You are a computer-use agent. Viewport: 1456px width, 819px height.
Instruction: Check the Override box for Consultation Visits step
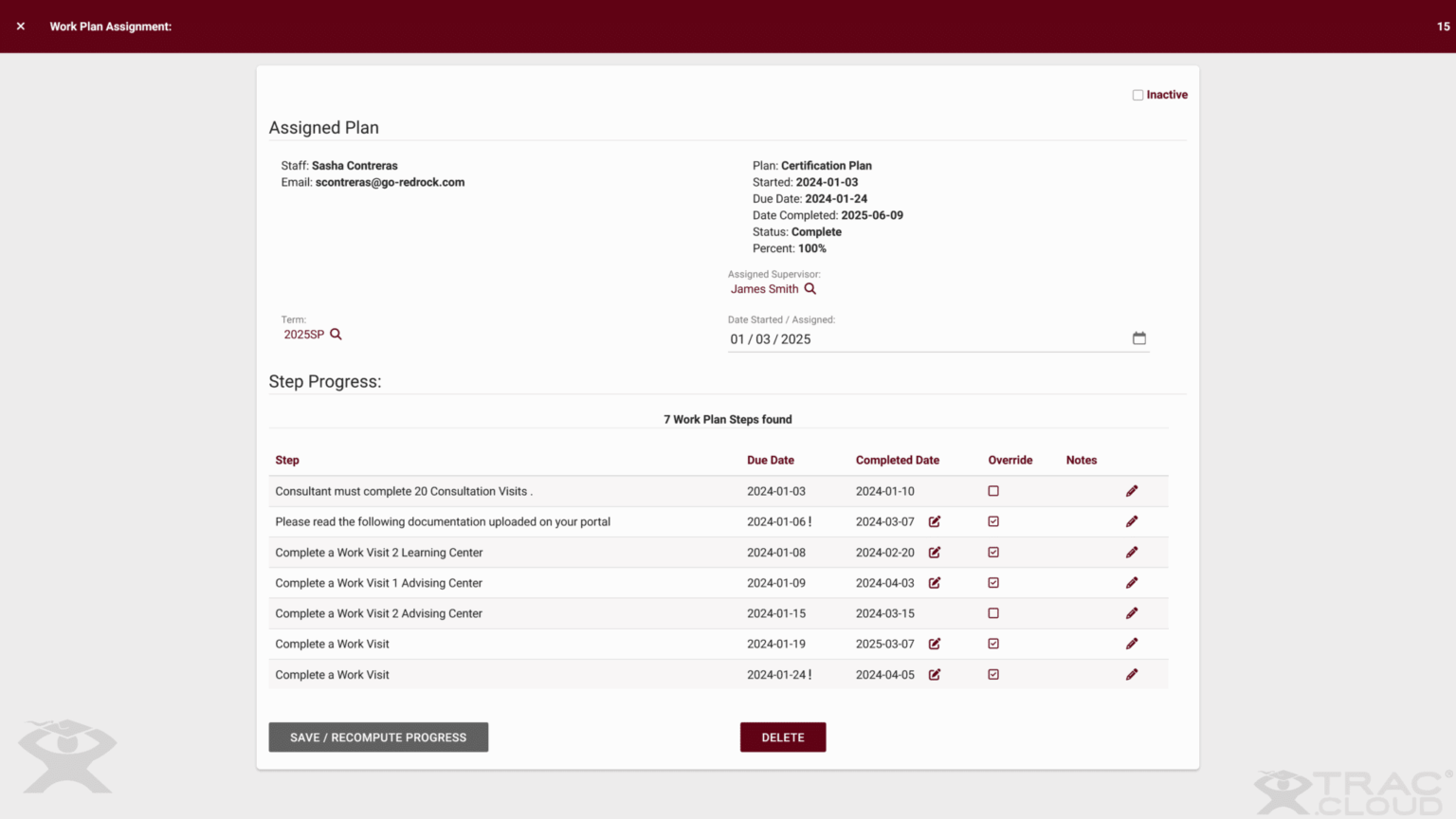point(993,491)
